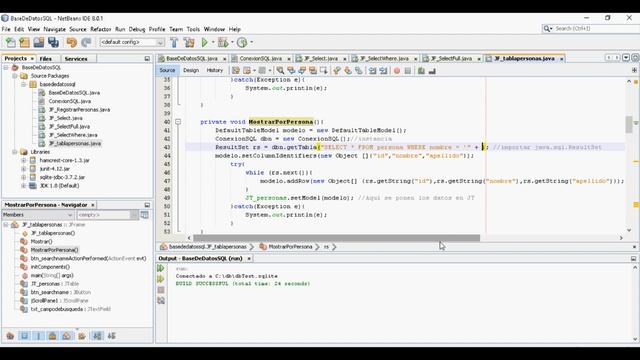Screen dimensions: 640x360
Task: Open the Run Project arrow dropdown
Action: (x=213, y=42)
